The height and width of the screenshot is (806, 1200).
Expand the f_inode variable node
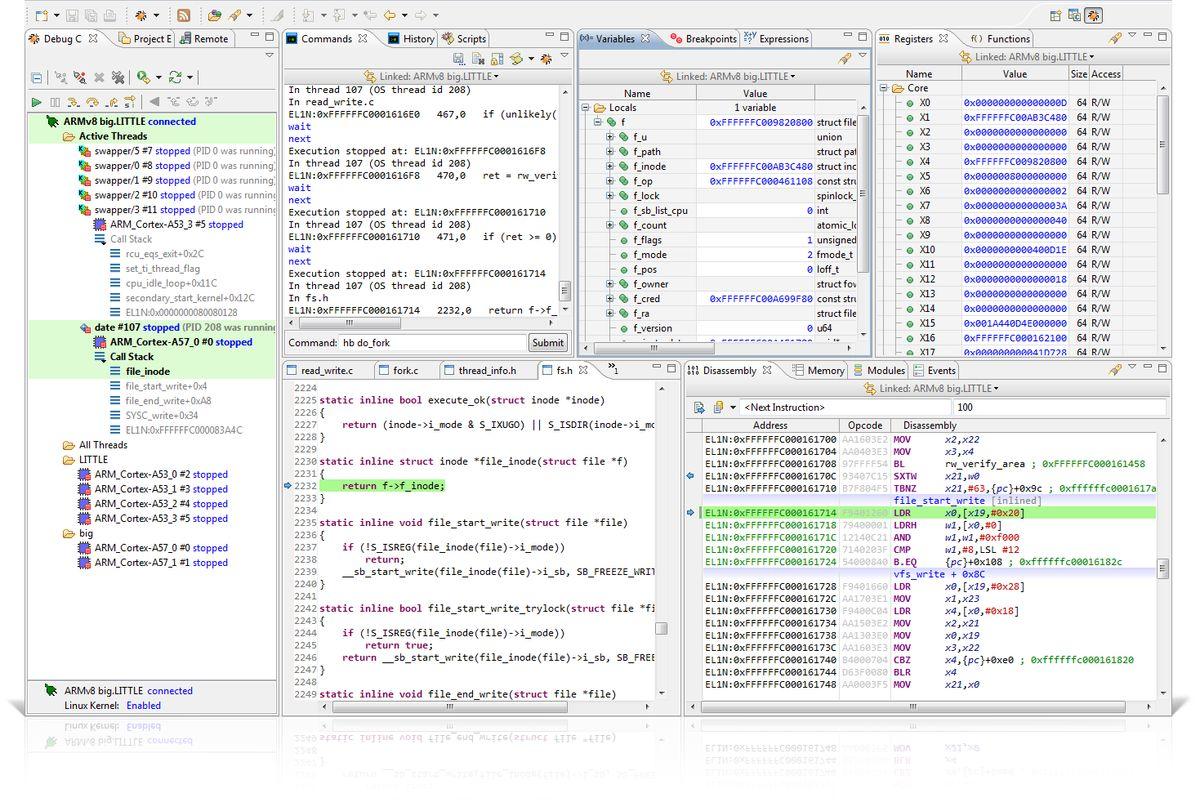(610, 167)
